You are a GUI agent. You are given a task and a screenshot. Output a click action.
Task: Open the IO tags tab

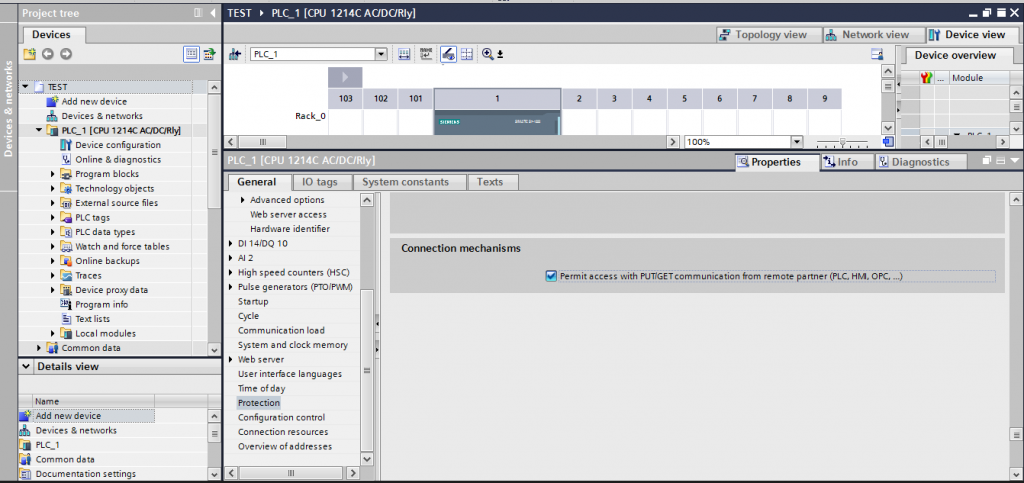pyautogui.click(x=319, y=182)
